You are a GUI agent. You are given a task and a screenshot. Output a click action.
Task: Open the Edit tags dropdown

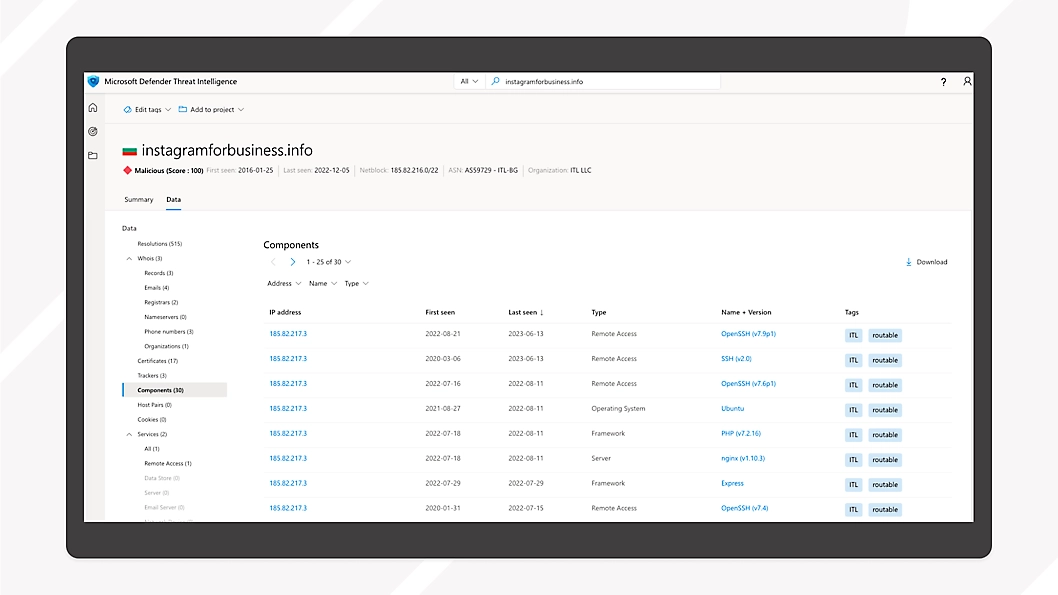tap(147, 110)
